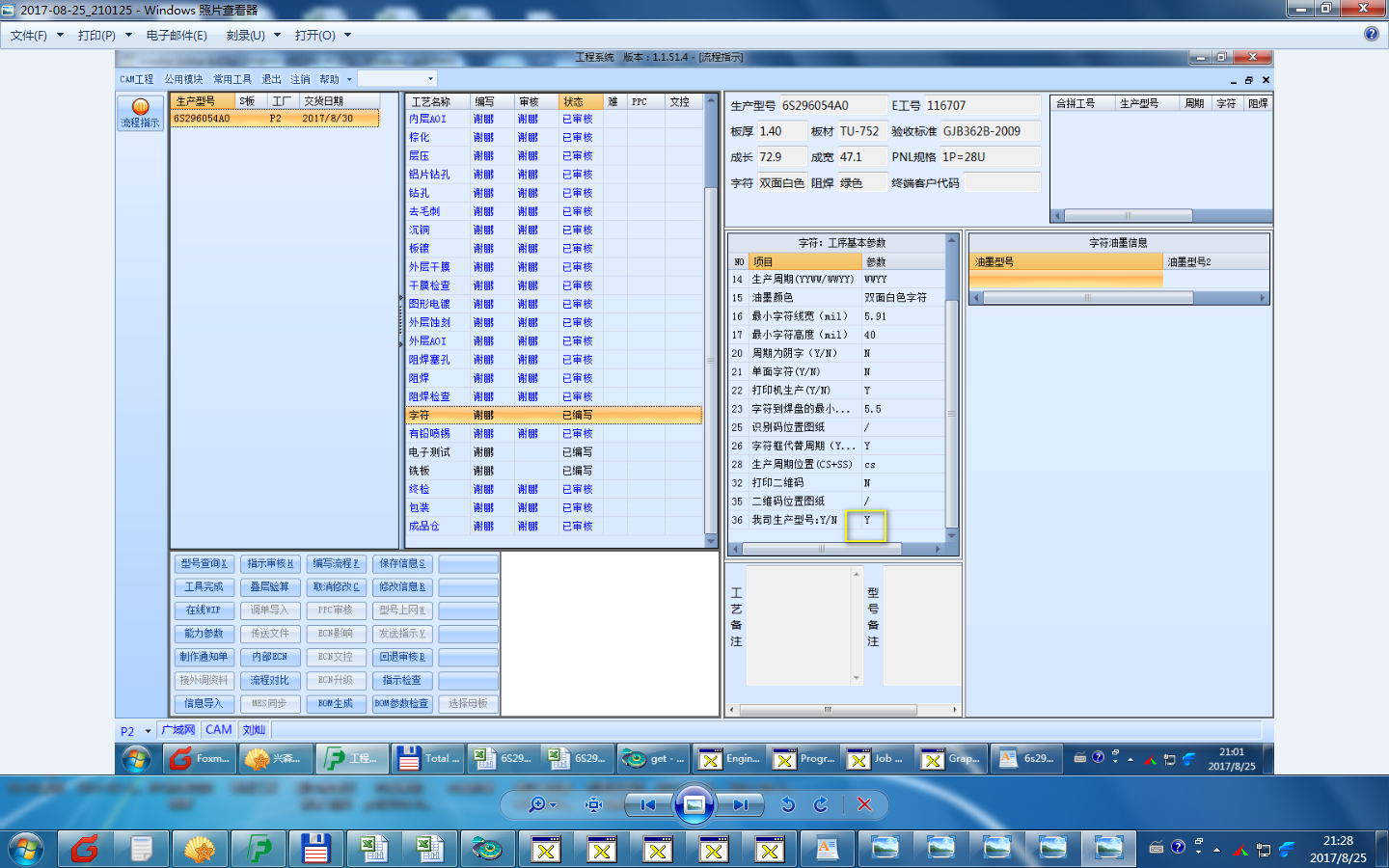Click the 状态 column header in the process table
This screenshot has height=868, width=1389.
point(582,101)
